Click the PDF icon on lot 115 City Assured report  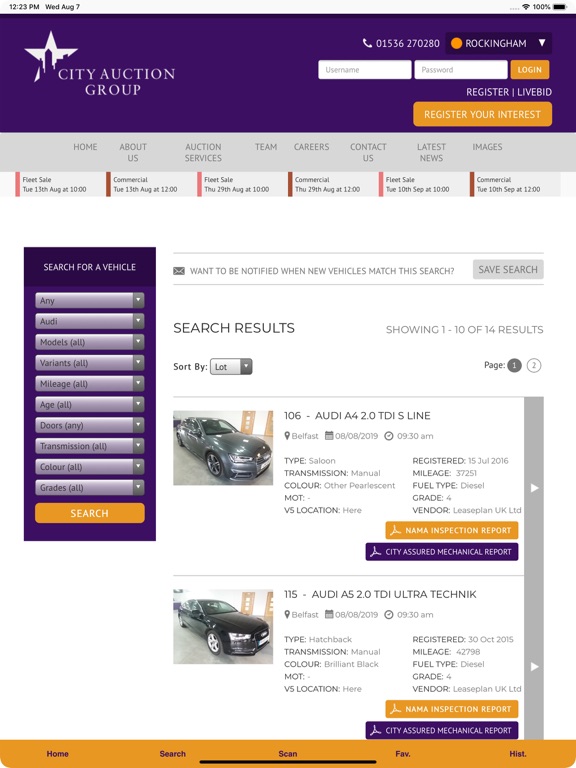[375, 730]
